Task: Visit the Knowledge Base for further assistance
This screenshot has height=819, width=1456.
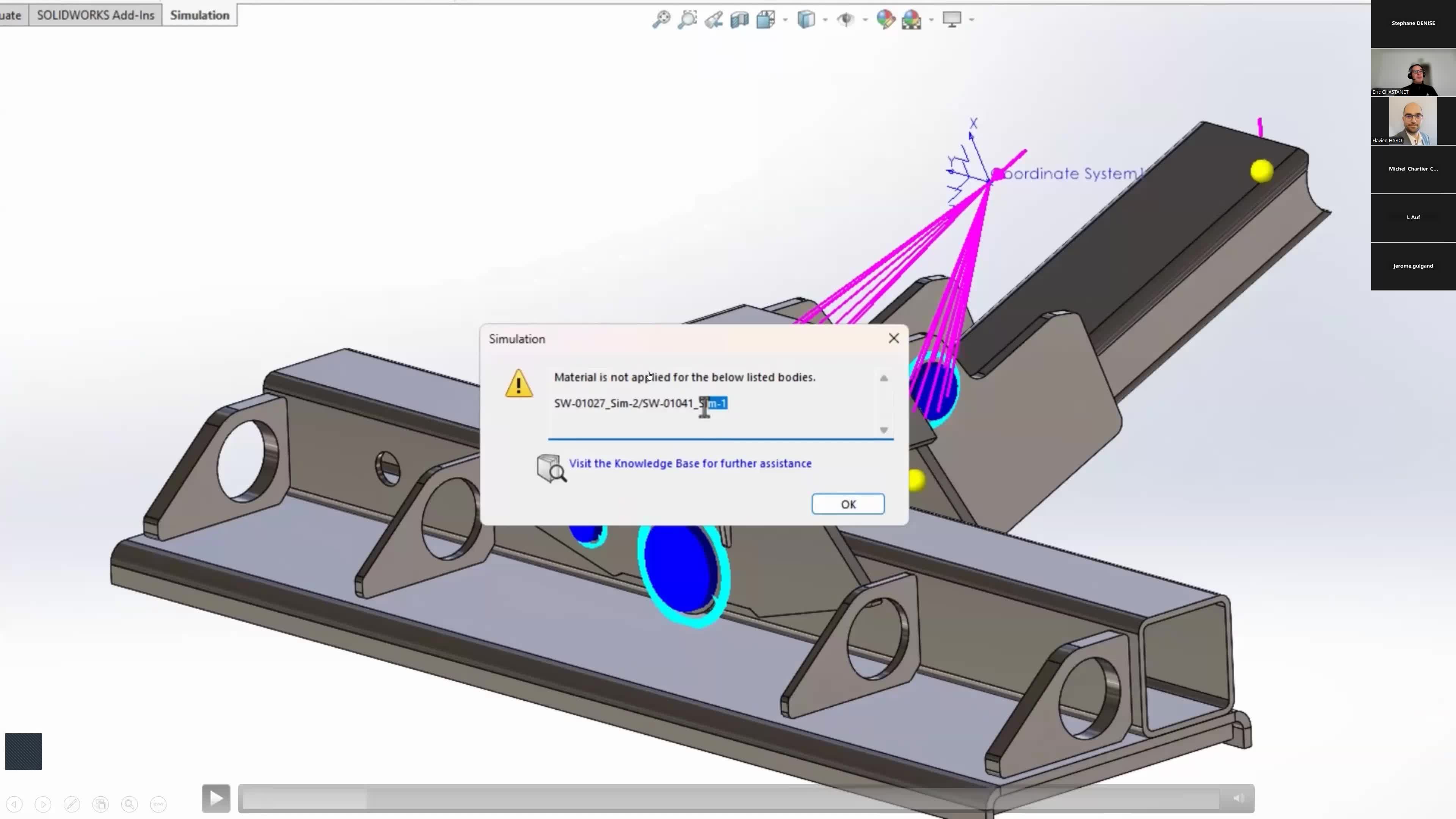Action: (690, 463)
